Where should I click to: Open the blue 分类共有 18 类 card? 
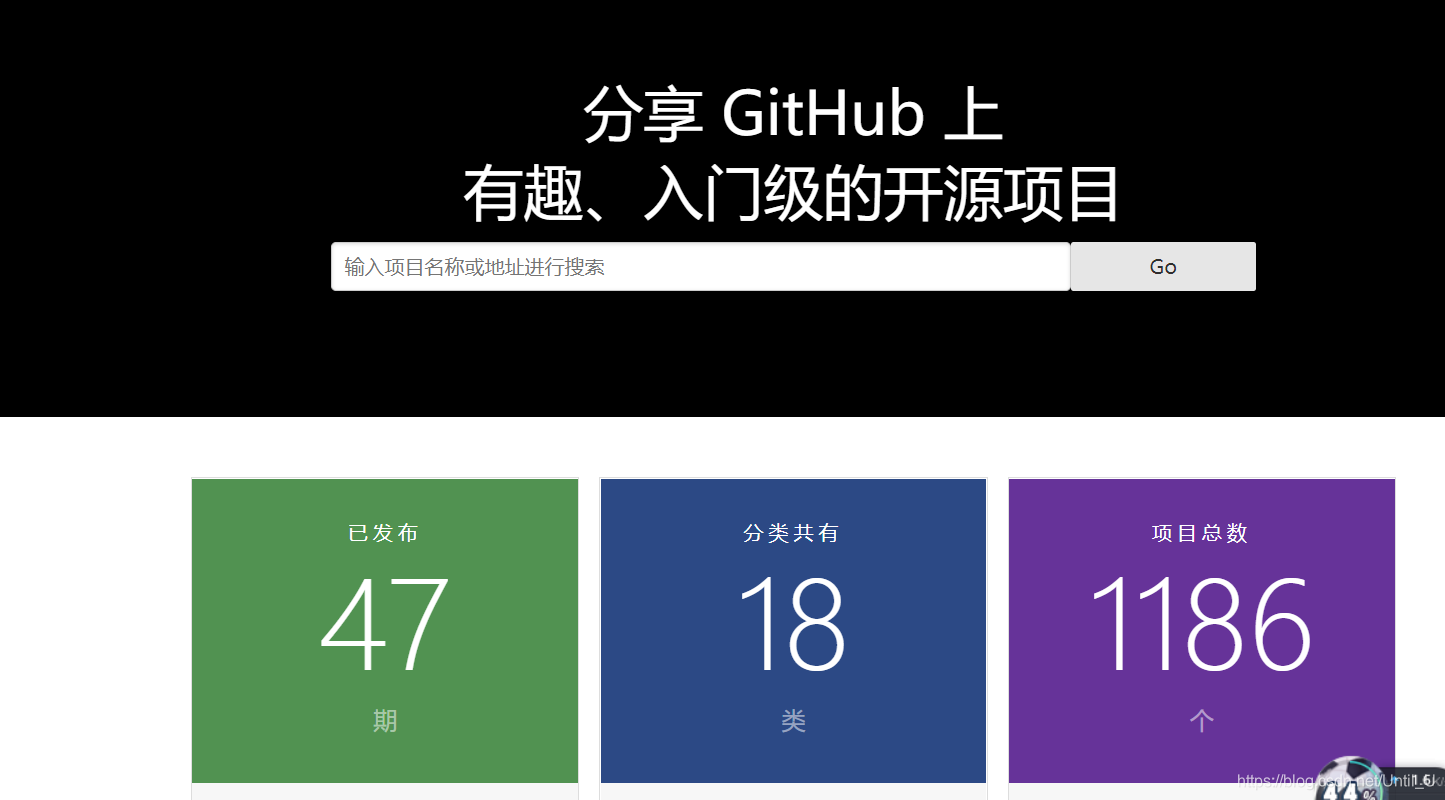pos(793,631)
